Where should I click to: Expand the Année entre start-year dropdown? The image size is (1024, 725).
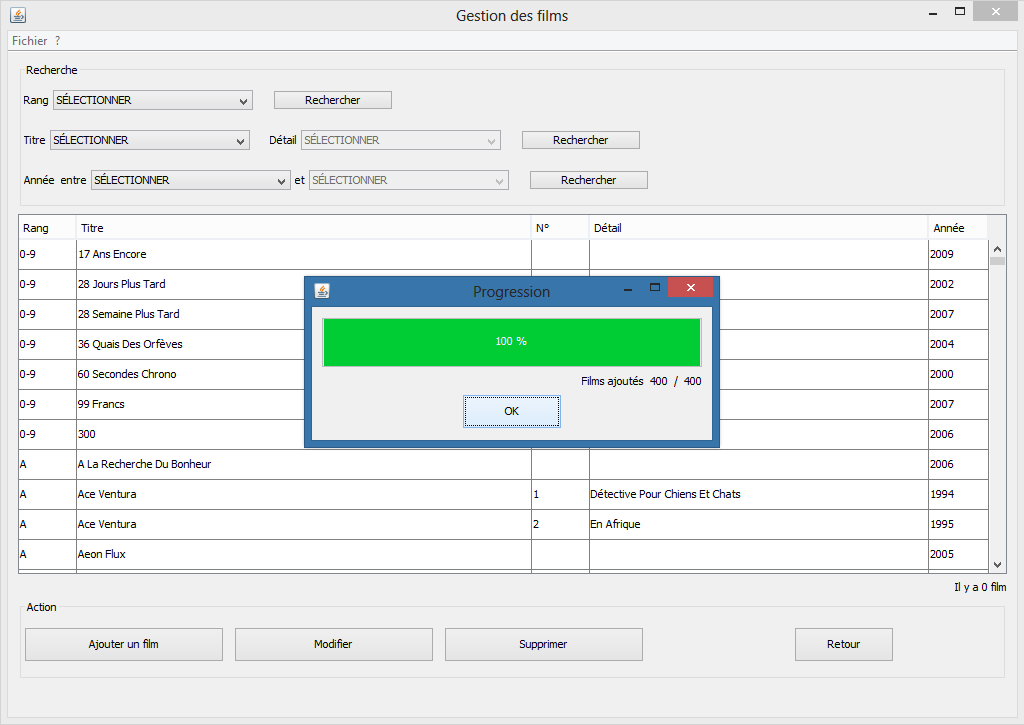pyautogui.click(x=191, y=180)
